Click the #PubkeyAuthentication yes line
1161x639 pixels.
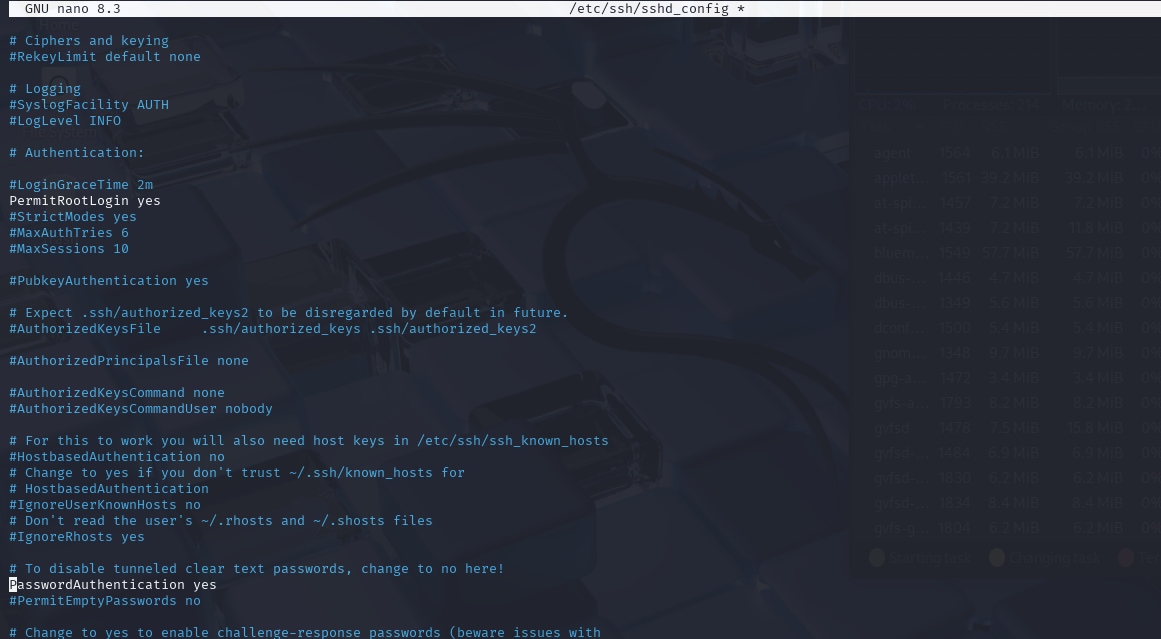pyautogui.click(x=108, y=281)
